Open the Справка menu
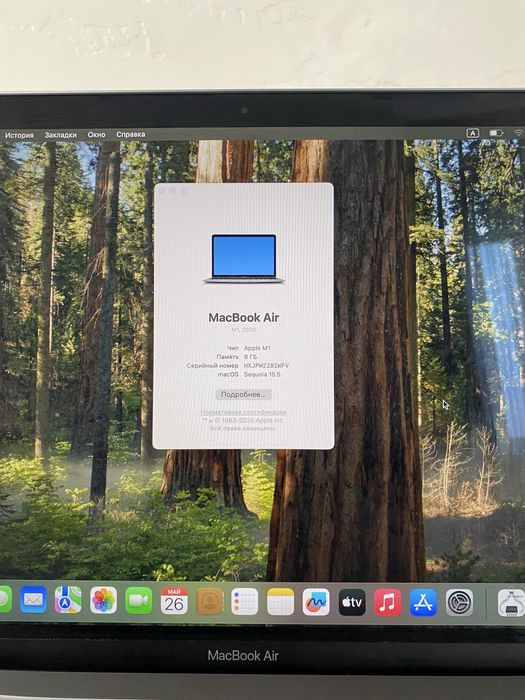The height and width of the screenshot is (700, 525). pyautogui.click(x=131, y=134)
